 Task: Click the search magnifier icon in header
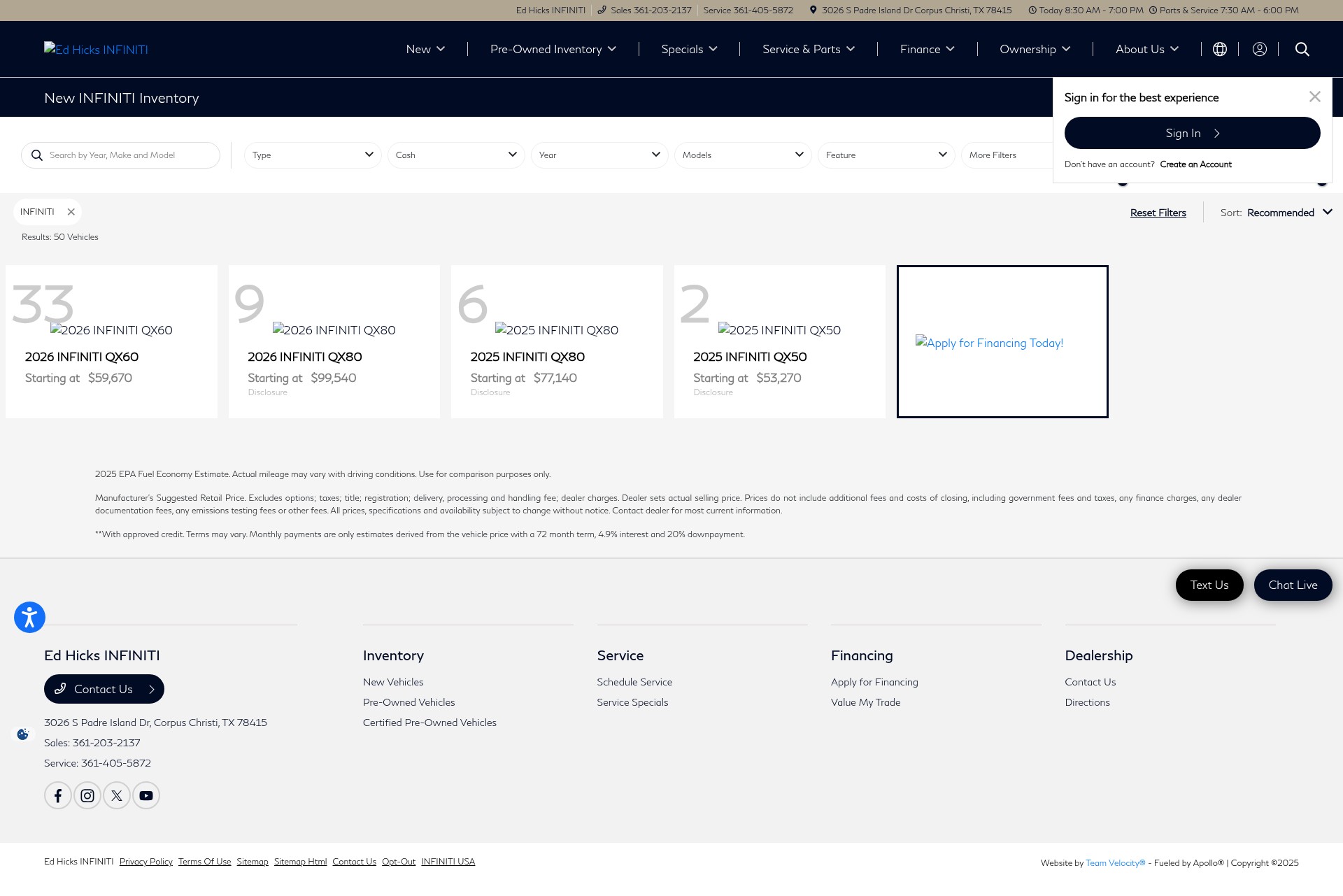[x=1302, y=49]
